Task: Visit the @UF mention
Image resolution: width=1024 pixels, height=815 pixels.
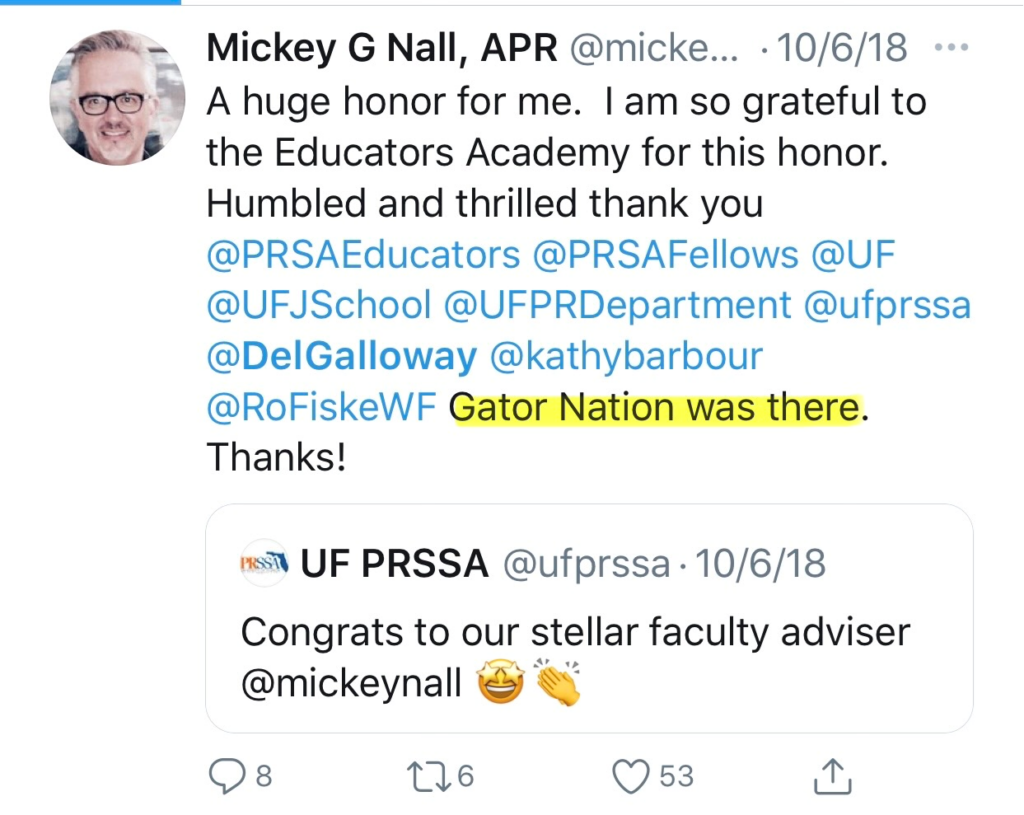Action: point(853,255)
